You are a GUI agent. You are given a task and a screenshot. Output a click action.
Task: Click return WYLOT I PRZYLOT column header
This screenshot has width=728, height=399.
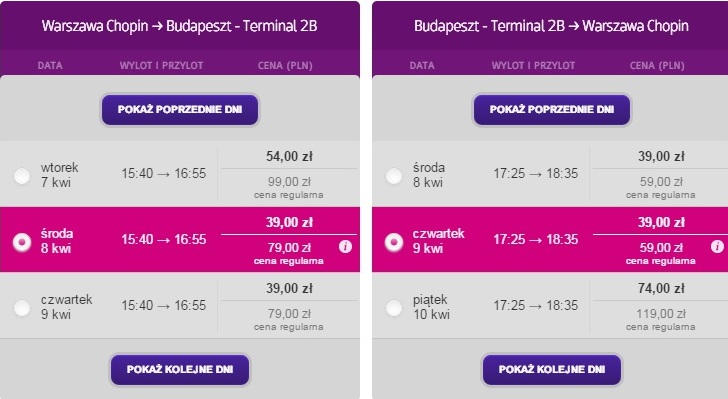(533, 65)
